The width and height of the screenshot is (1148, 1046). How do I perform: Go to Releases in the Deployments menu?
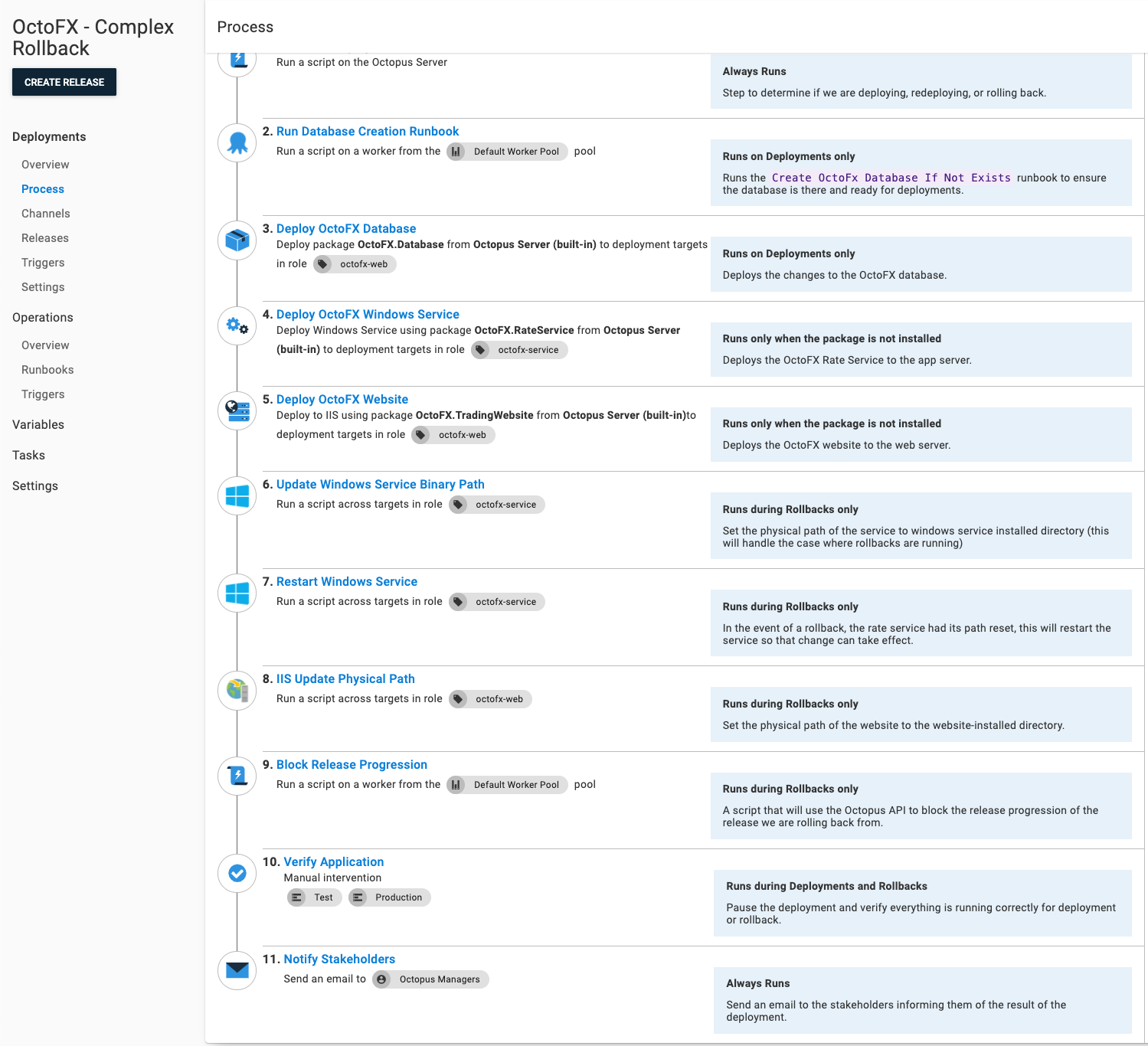[45, 238]
